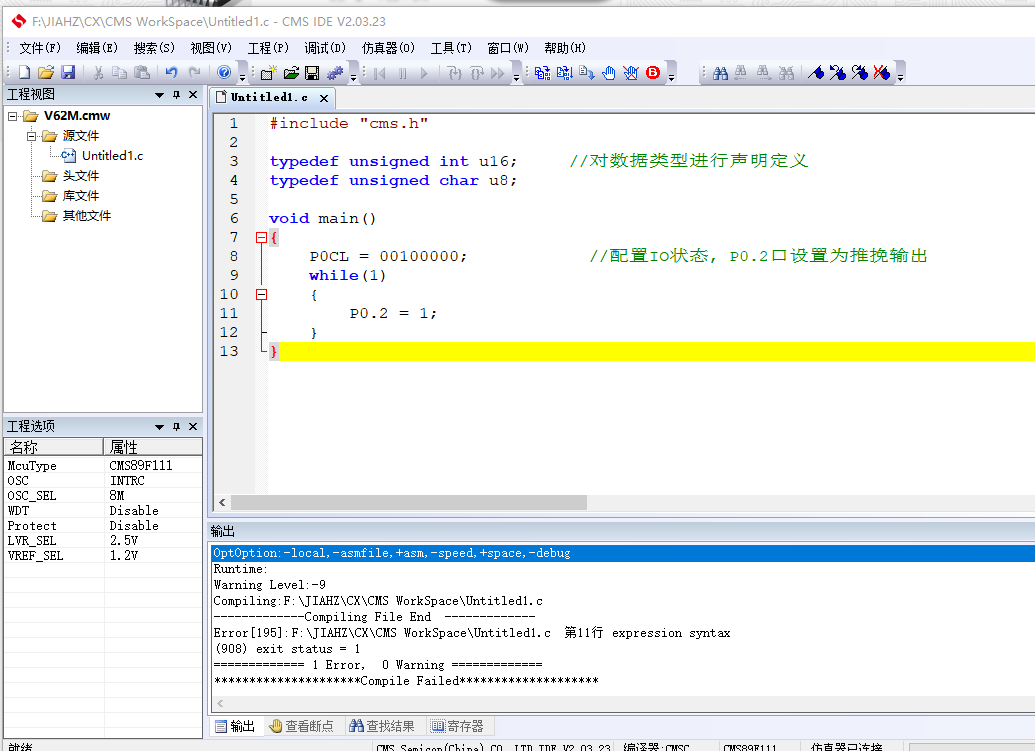Click the open file folder icon
1035x751 pixels.
pos(46,73)
